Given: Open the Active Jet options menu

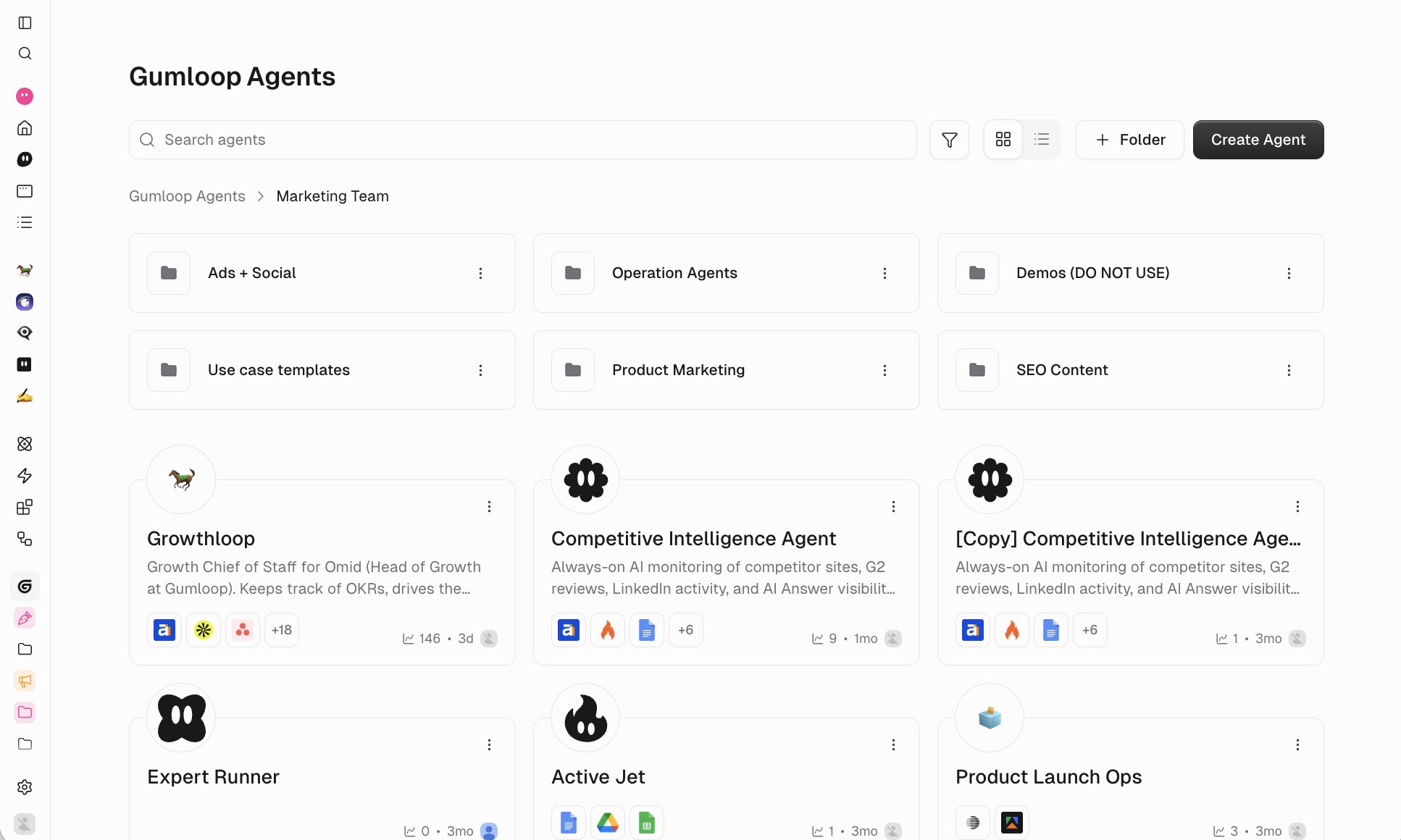Looking at the screenshot, I should pyautogui.click(x=893, y=744).
